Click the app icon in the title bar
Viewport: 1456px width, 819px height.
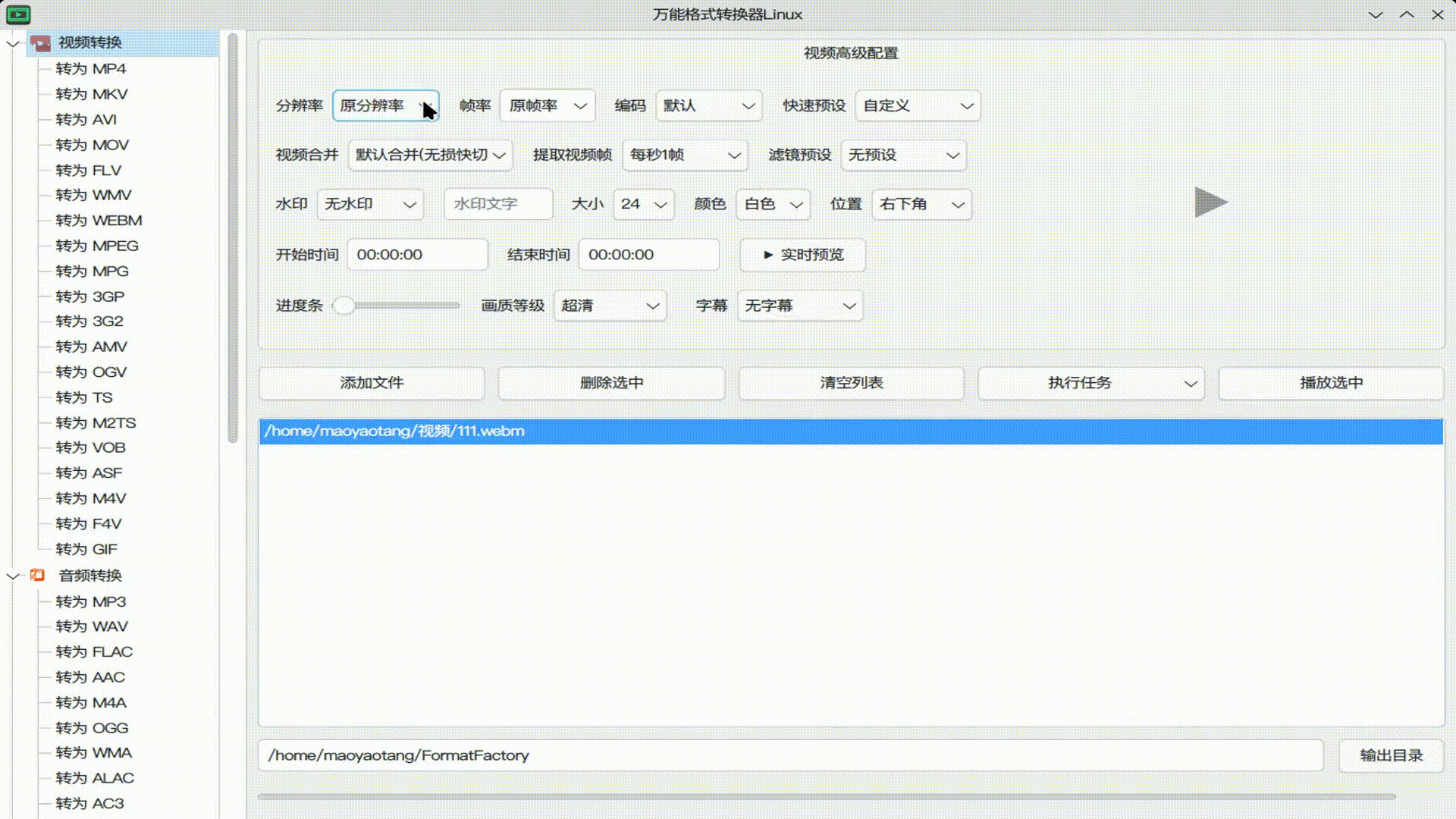pyautogui.click(x=18, y=14)
